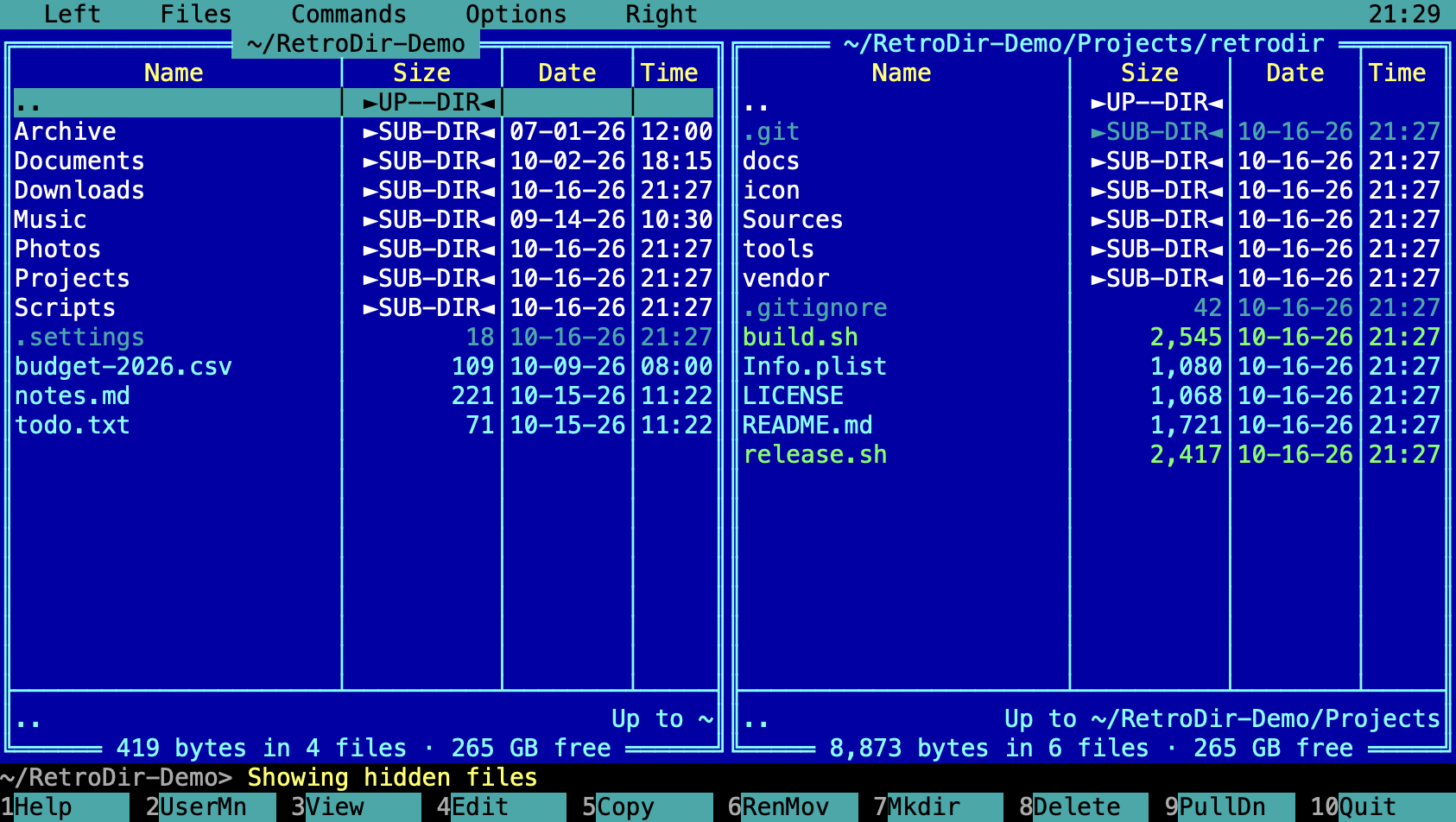Click the 8Delete function key button
Screen dimensions: 1456x822
tap(1084, 806)
